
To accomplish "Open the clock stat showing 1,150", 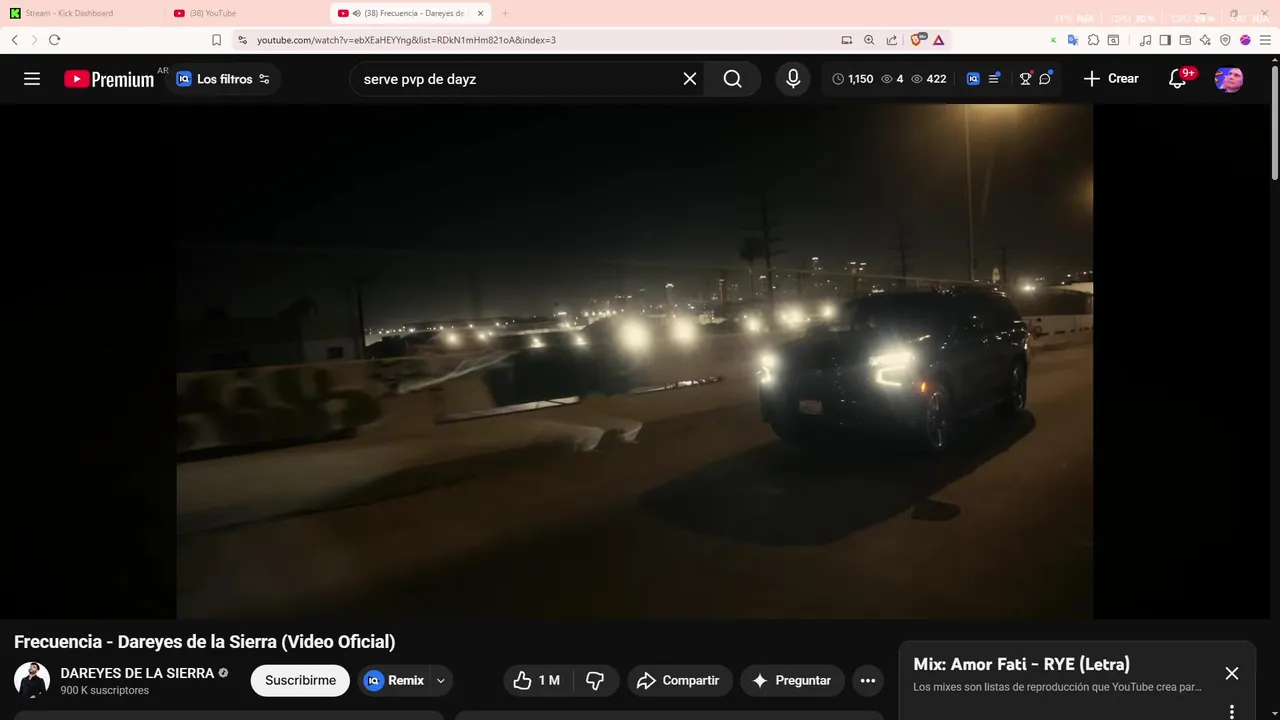I will 852,79.
